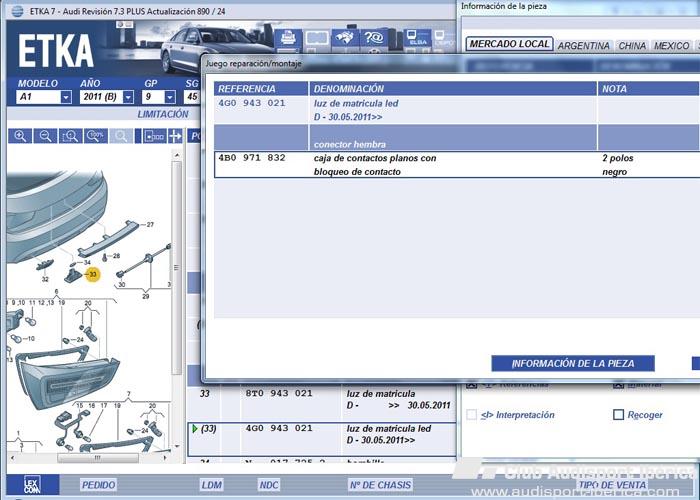Click the DENOMINACIÓN column header
Image resolution: width=700 pixels, height=500 pixels.
pyautogui.click(x=453, y=88)
